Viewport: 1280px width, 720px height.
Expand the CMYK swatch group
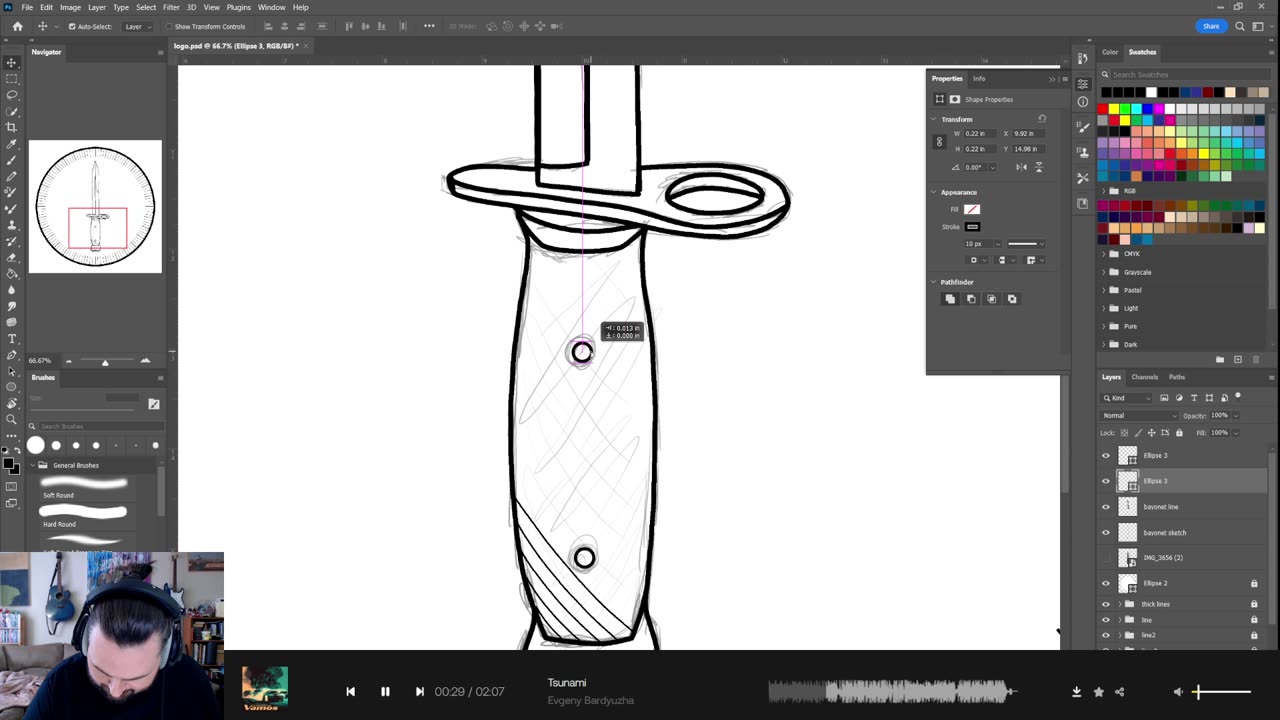coord(1104,254)
